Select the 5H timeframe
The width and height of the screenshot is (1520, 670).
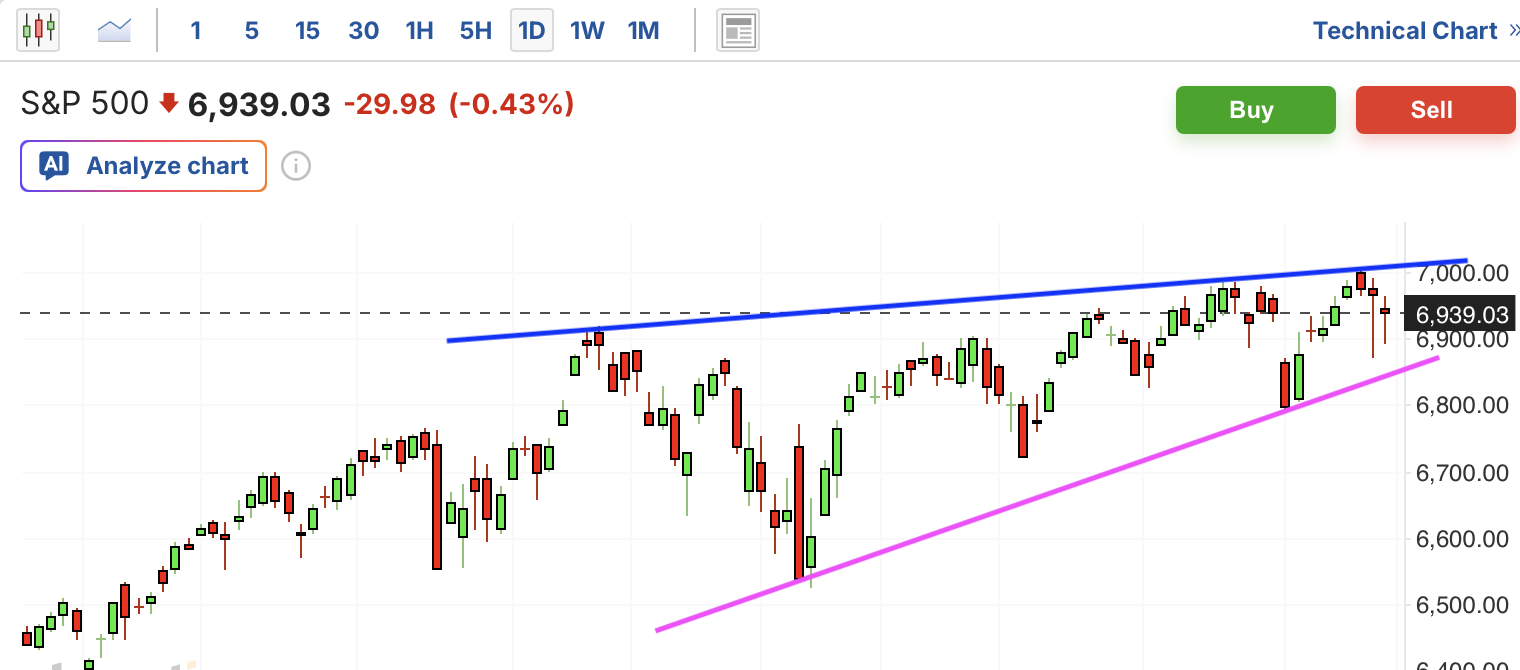pyautogui.click(x=475, y=31)
